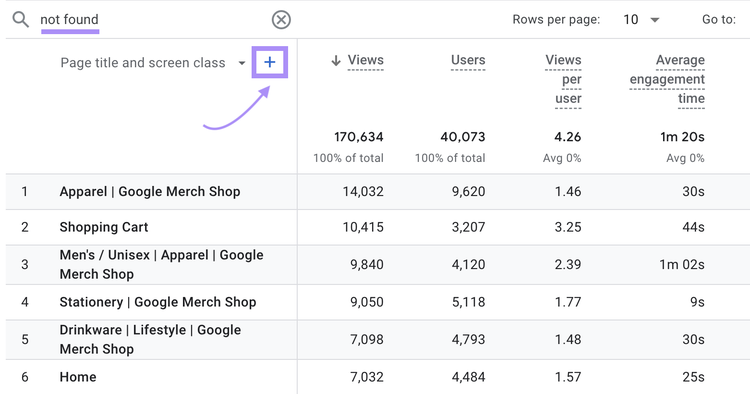Click engagement time 44s for Shopping Cart

point(694,227)
